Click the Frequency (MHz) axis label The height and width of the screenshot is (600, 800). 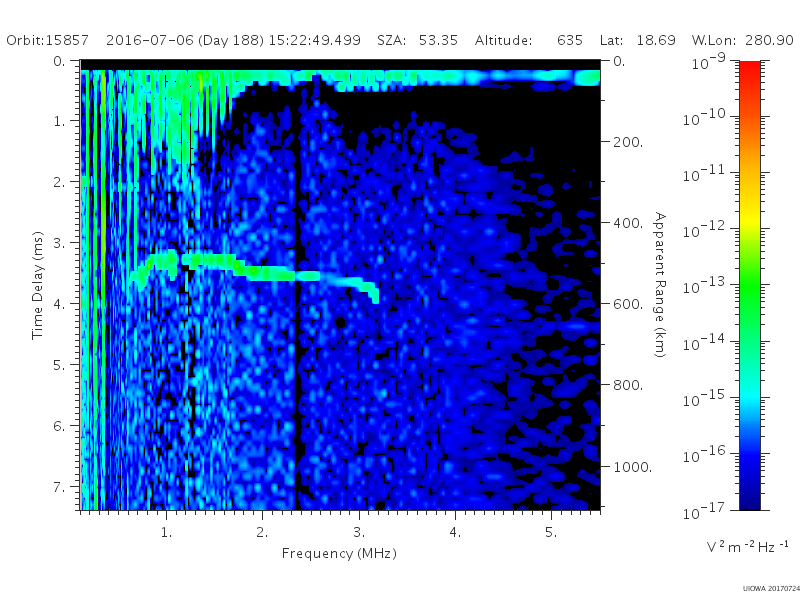339,553
